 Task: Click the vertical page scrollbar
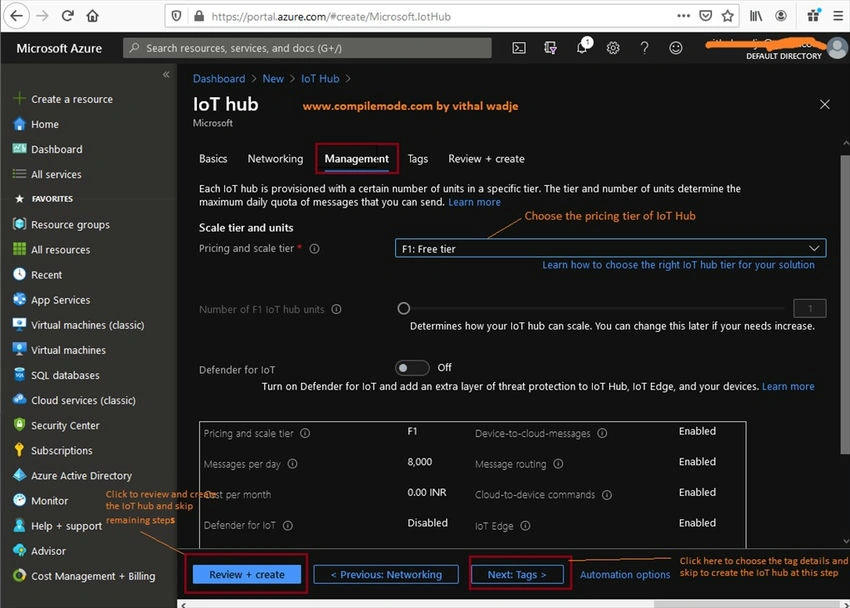pos(845,303)
